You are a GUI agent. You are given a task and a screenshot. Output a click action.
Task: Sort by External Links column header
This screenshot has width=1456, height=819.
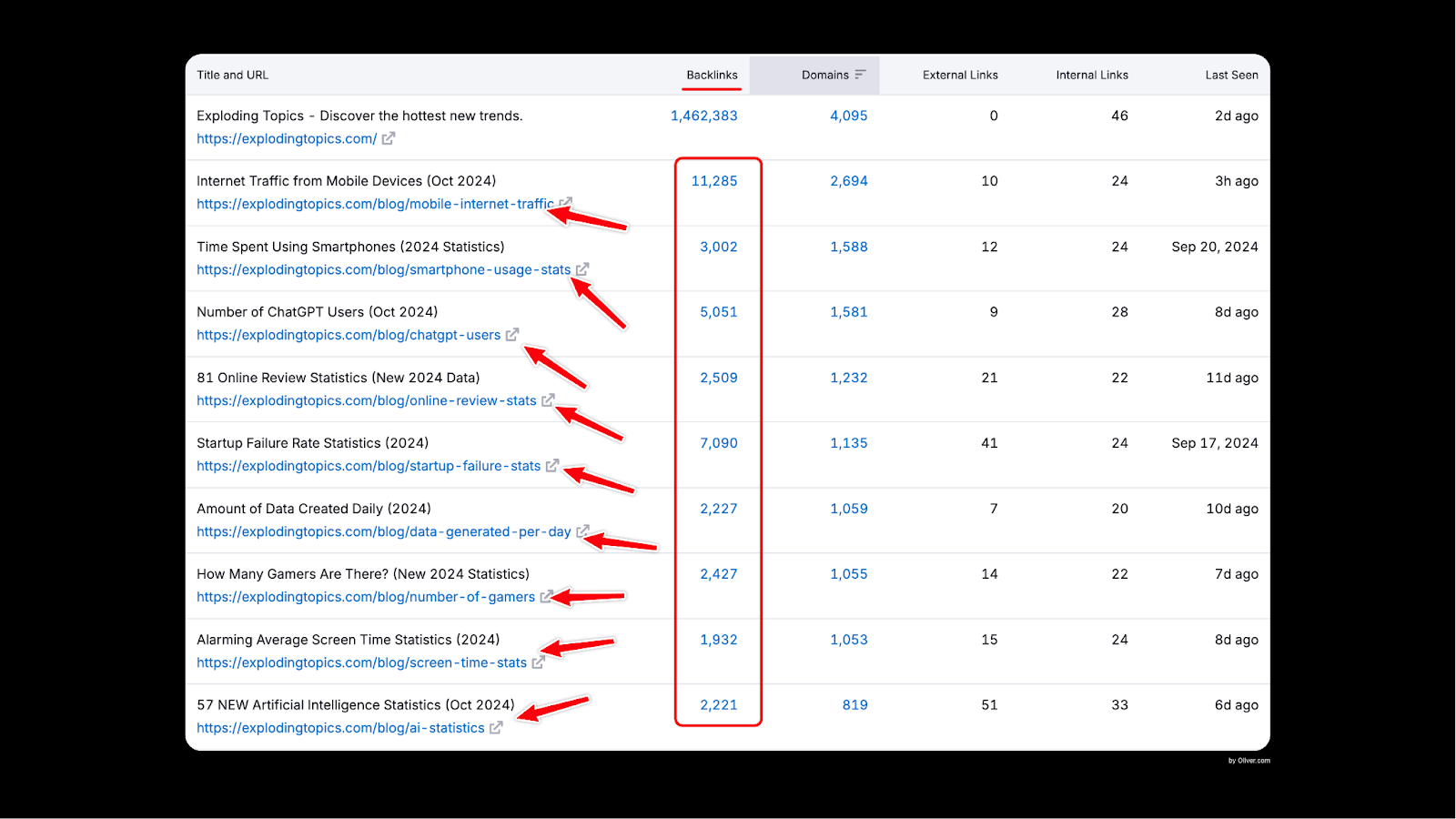pyautogui.click(x=960, y=75)
